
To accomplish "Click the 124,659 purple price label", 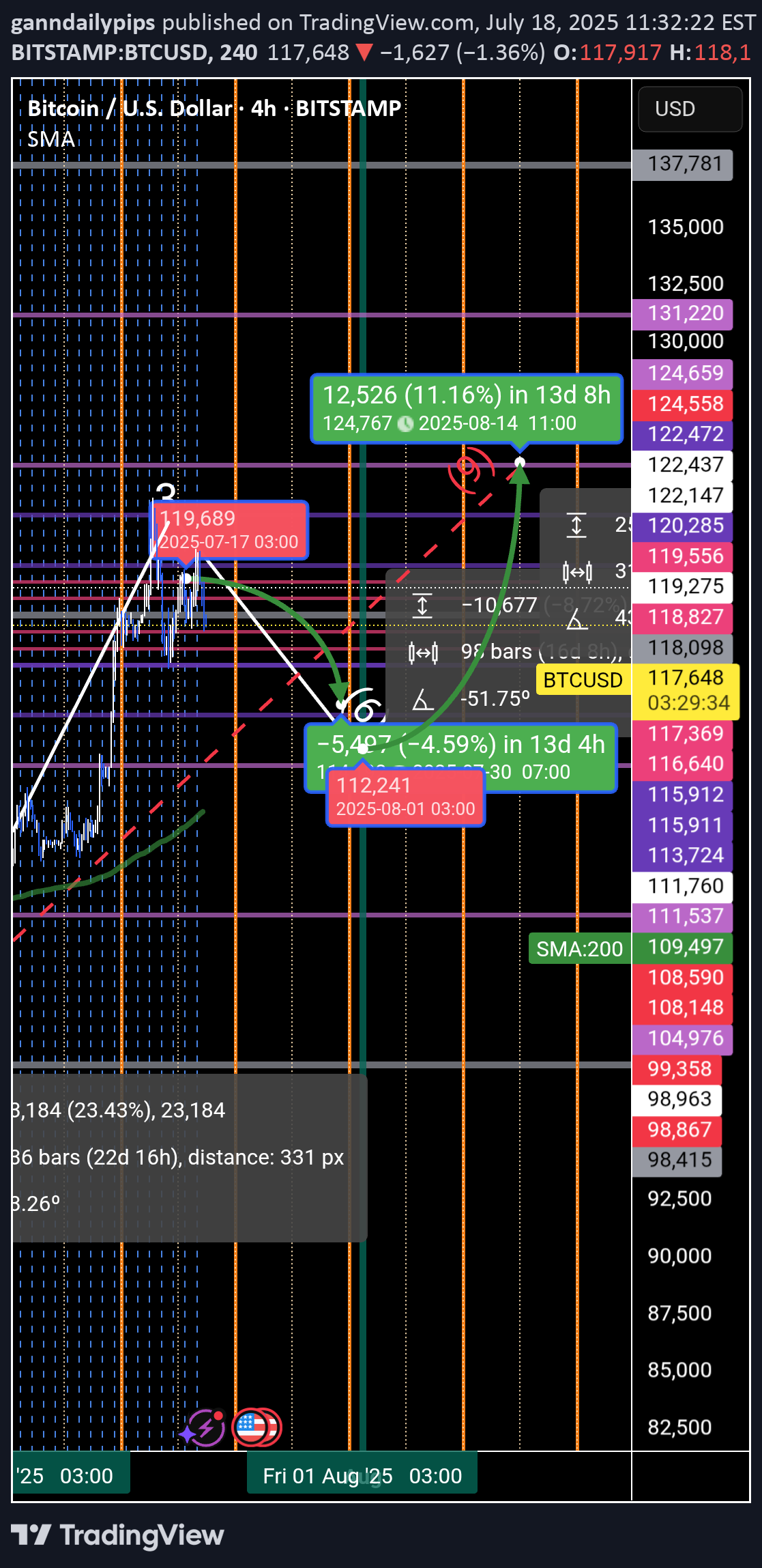I will coord(682,374).
